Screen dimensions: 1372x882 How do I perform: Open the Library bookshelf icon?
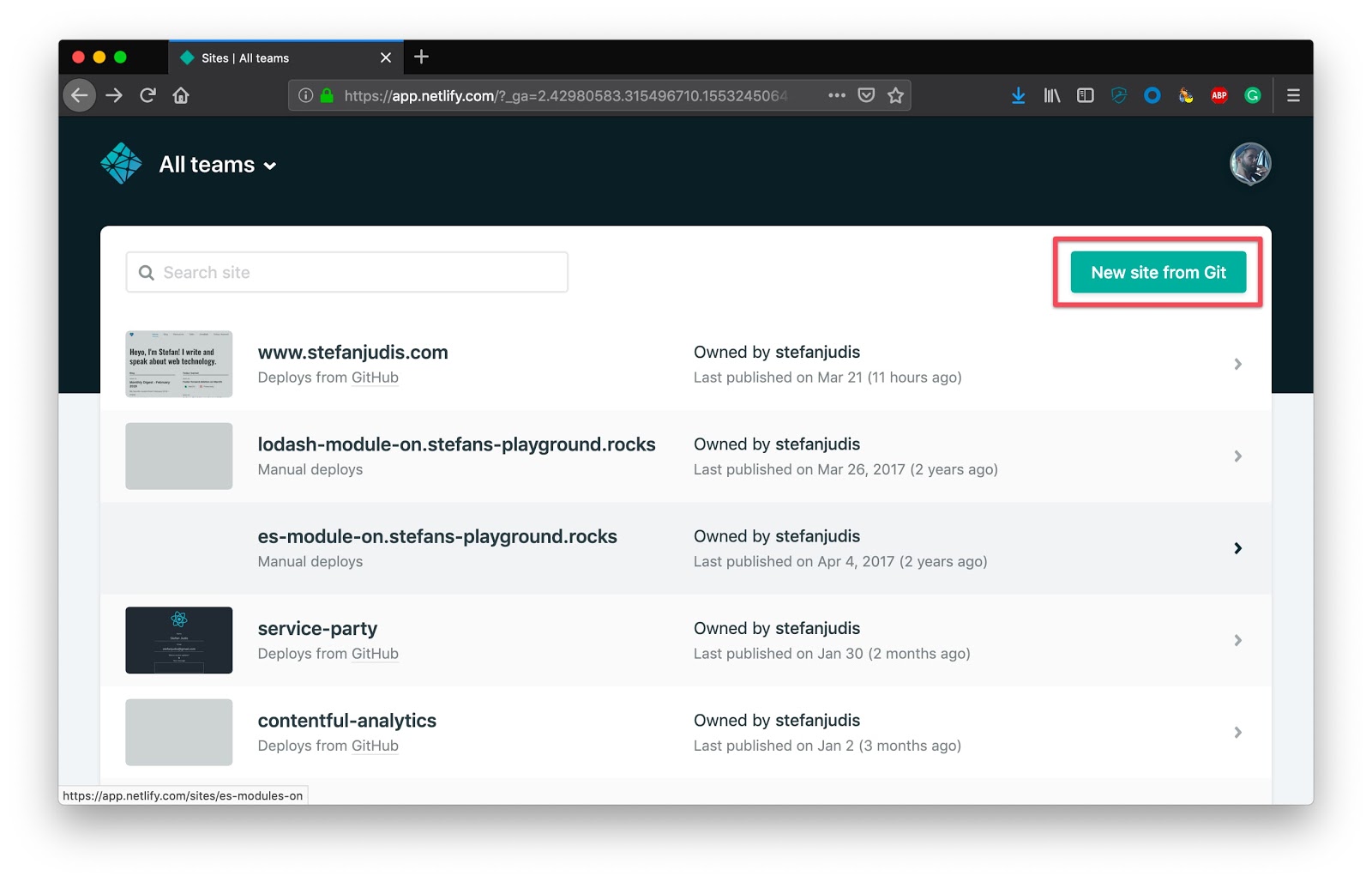pyautogui.click(x=1051, y=95)
